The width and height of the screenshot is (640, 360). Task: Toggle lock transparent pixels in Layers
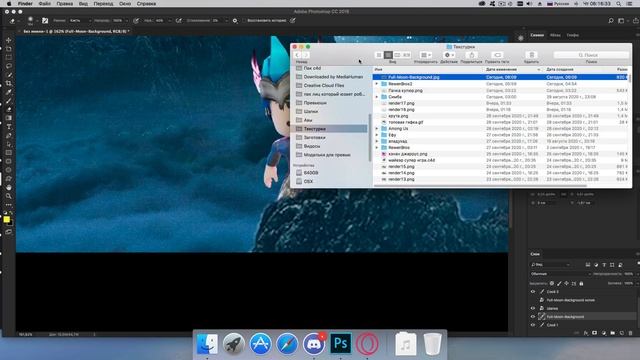(x=552, y=283)
